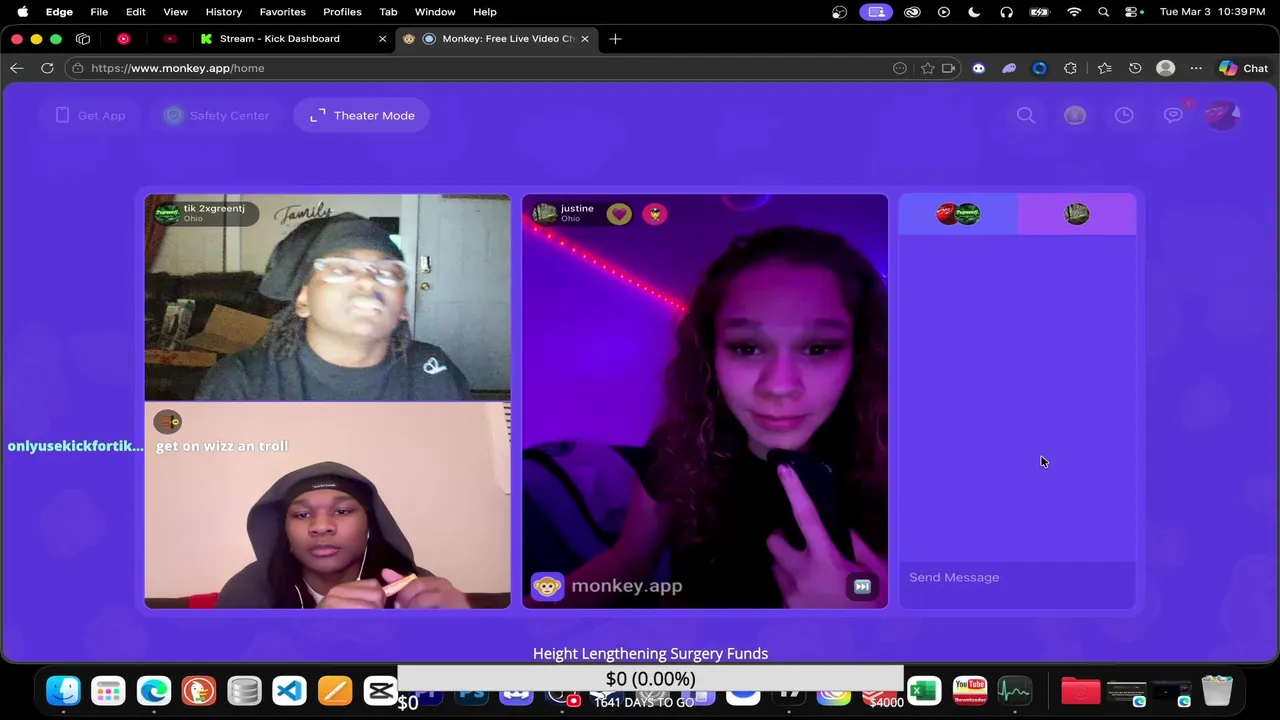1280x720 pixels.
Task: Focus the Send Message input field
Action: (x=1017, y=577)
